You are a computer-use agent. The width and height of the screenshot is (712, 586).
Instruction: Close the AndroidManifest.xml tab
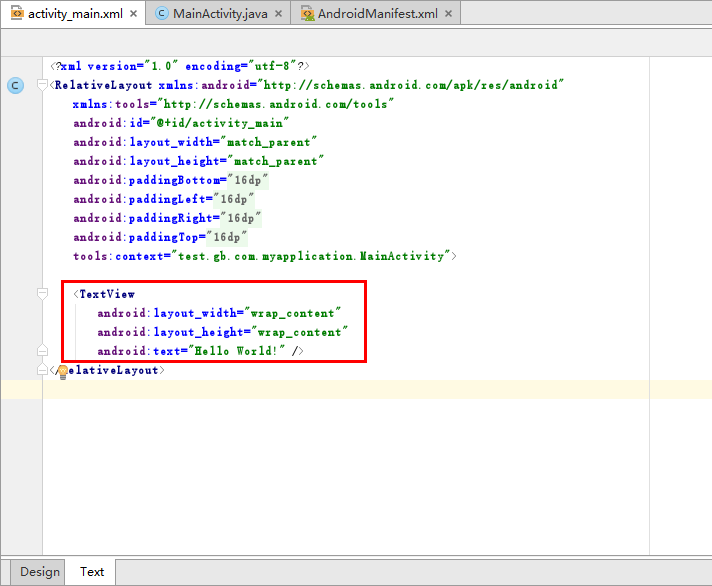click(x=449, y=14)
